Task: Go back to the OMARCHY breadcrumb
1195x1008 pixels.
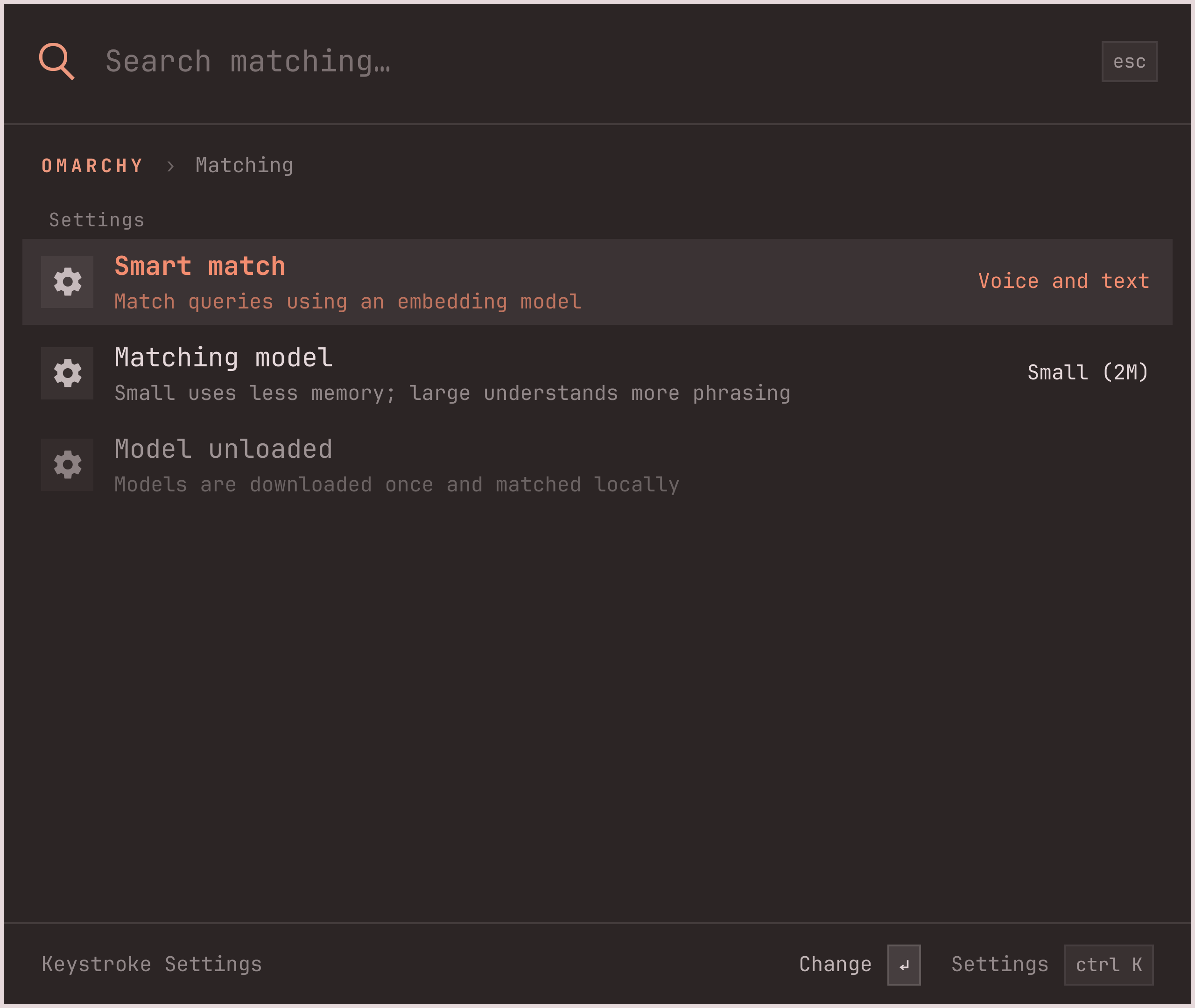Action: 92,166
